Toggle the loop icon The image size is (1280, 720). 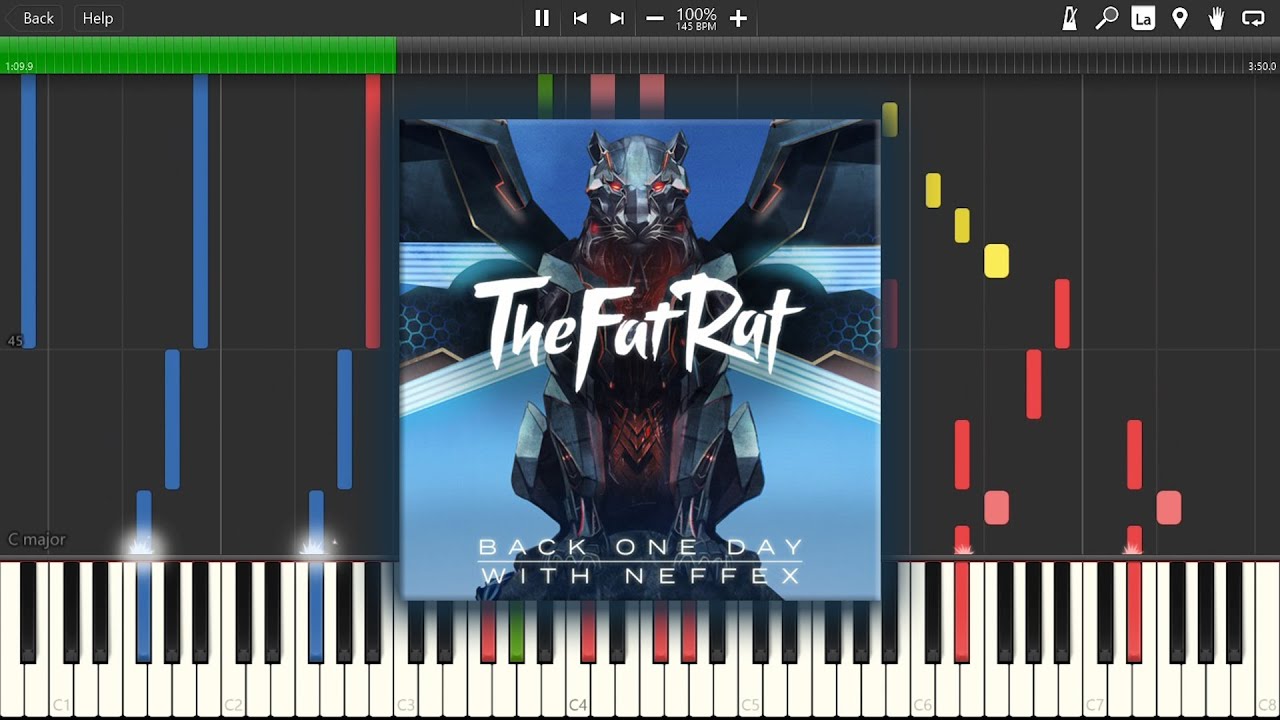(1253, 18)
